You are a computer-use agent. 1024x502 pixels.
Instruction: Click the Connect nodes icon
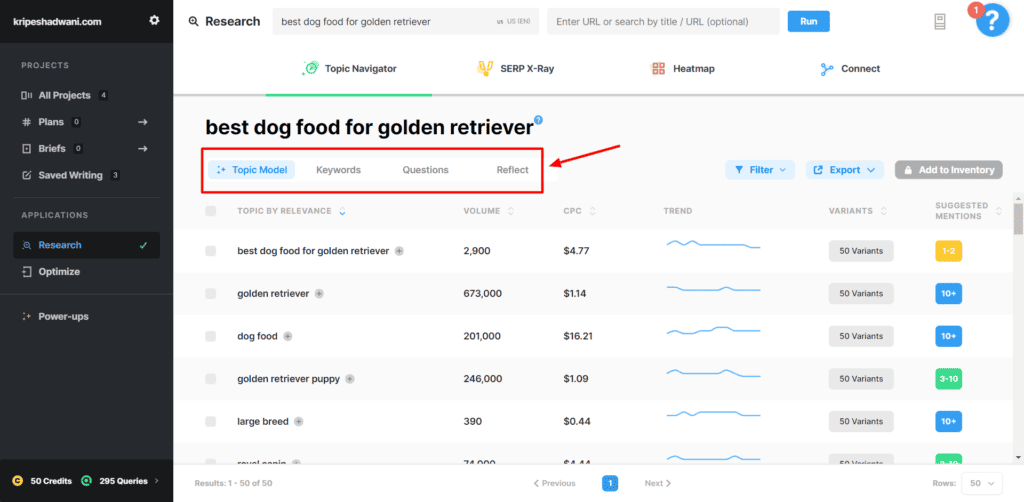point(827,69)
